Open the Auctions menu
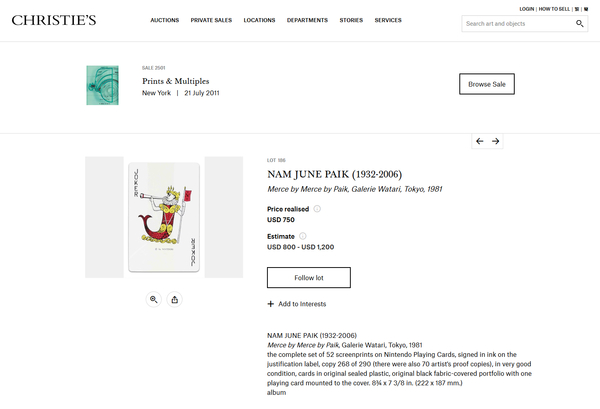600x409 pixels. pos(164,20)
